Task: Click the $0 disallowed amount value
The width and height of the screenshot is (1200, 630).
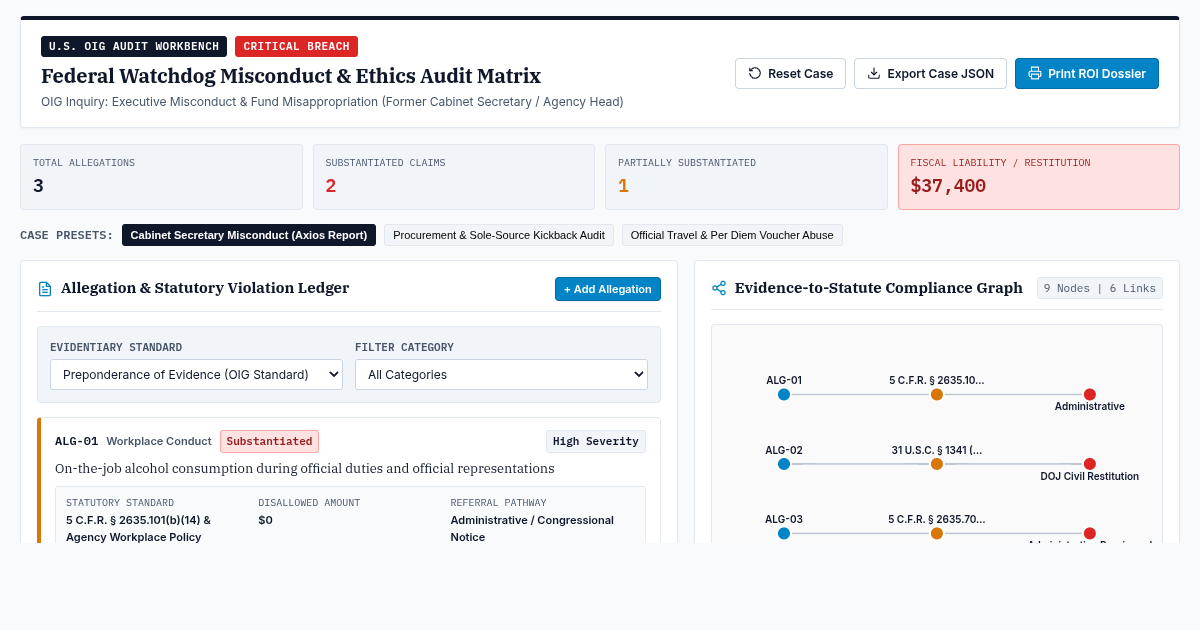Action: pos(265,520)
